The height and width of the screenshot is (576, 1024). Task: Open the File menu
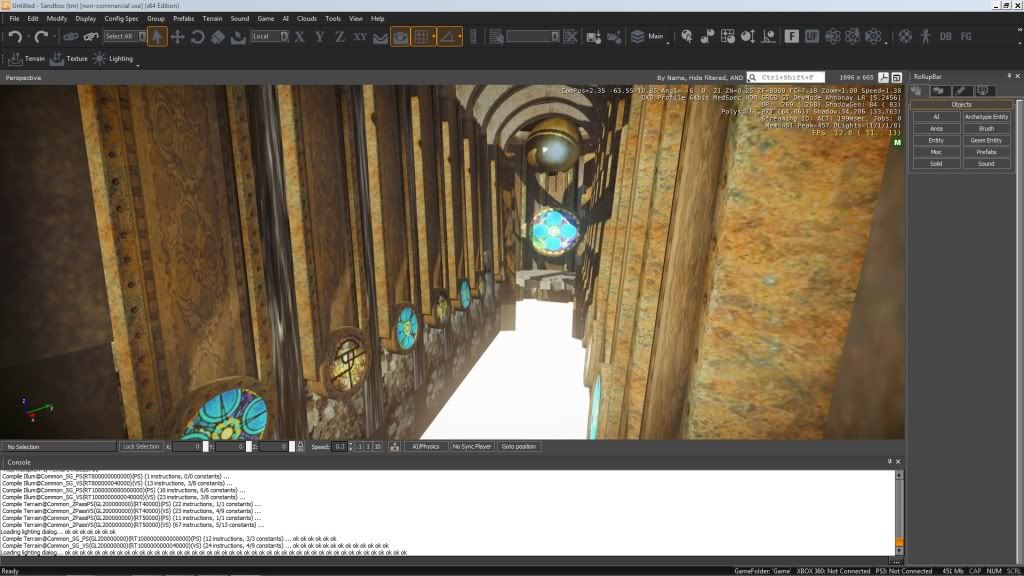[x=14, y=18]
